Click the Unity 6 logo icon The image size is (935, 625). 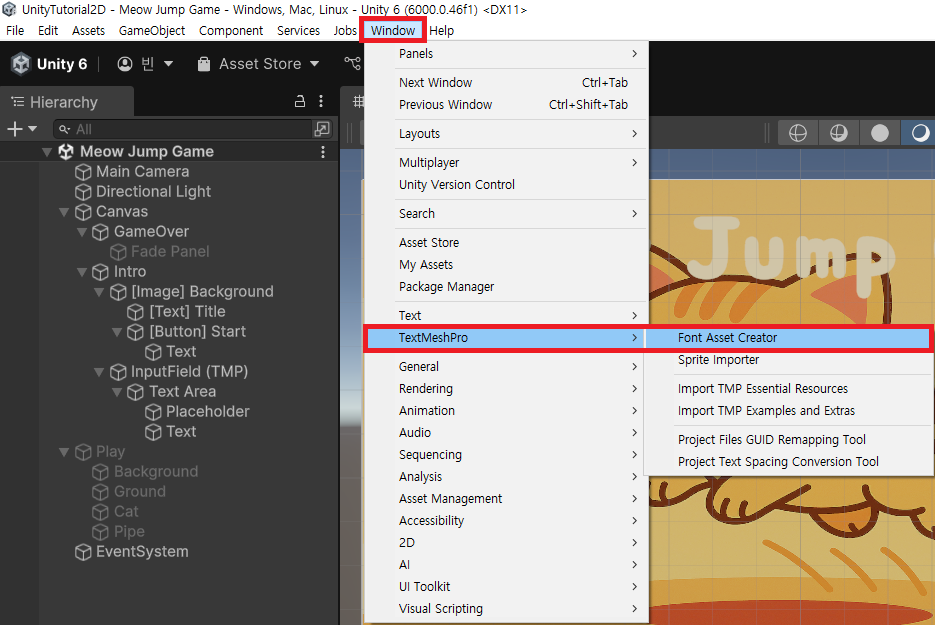coord(21,64)
